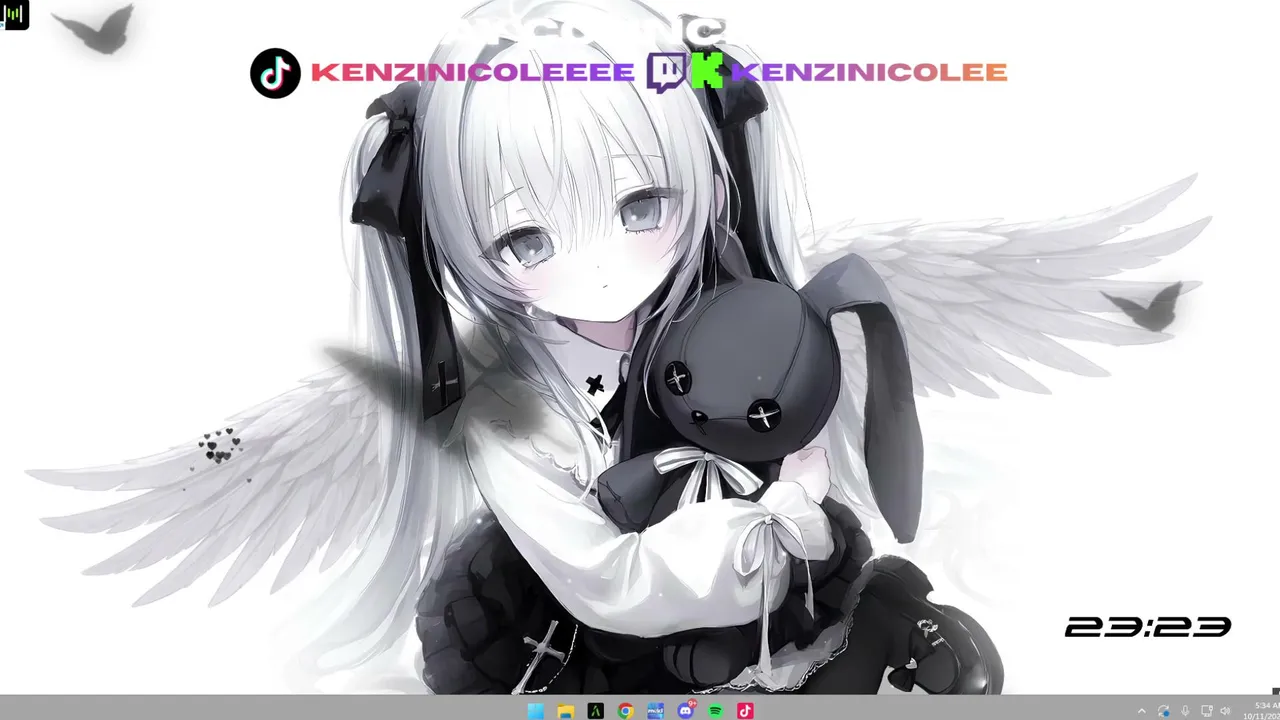Open network settings from the tray icon

click(x=1206, y=711)
